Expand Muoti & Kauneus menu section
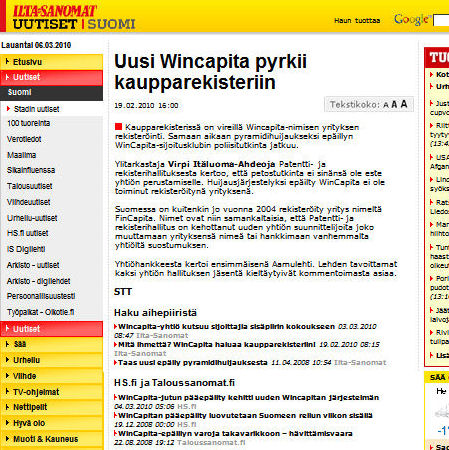Screen dimensions: 449x450 click(x=52, y=439)
